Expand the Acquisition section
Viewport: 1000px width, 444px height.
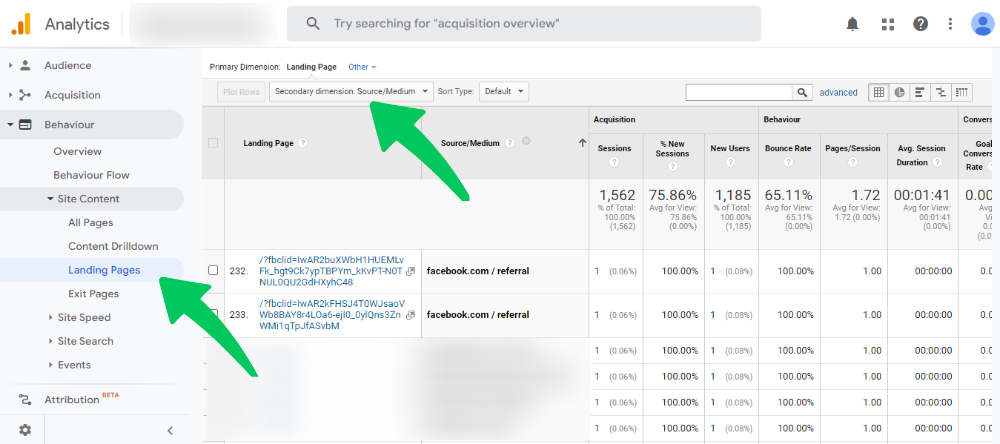(x=10, y=95)
